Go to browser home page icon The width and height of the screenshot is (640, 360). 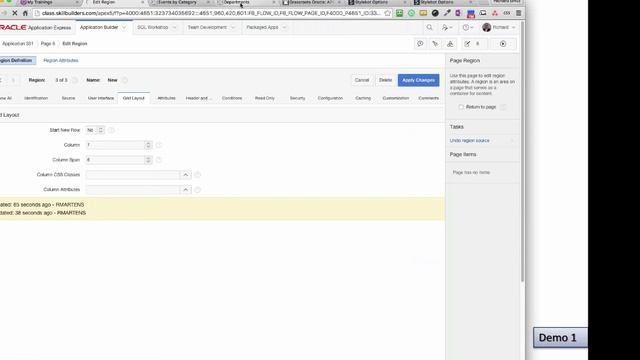pyautogui.click(x=25, y=13)
